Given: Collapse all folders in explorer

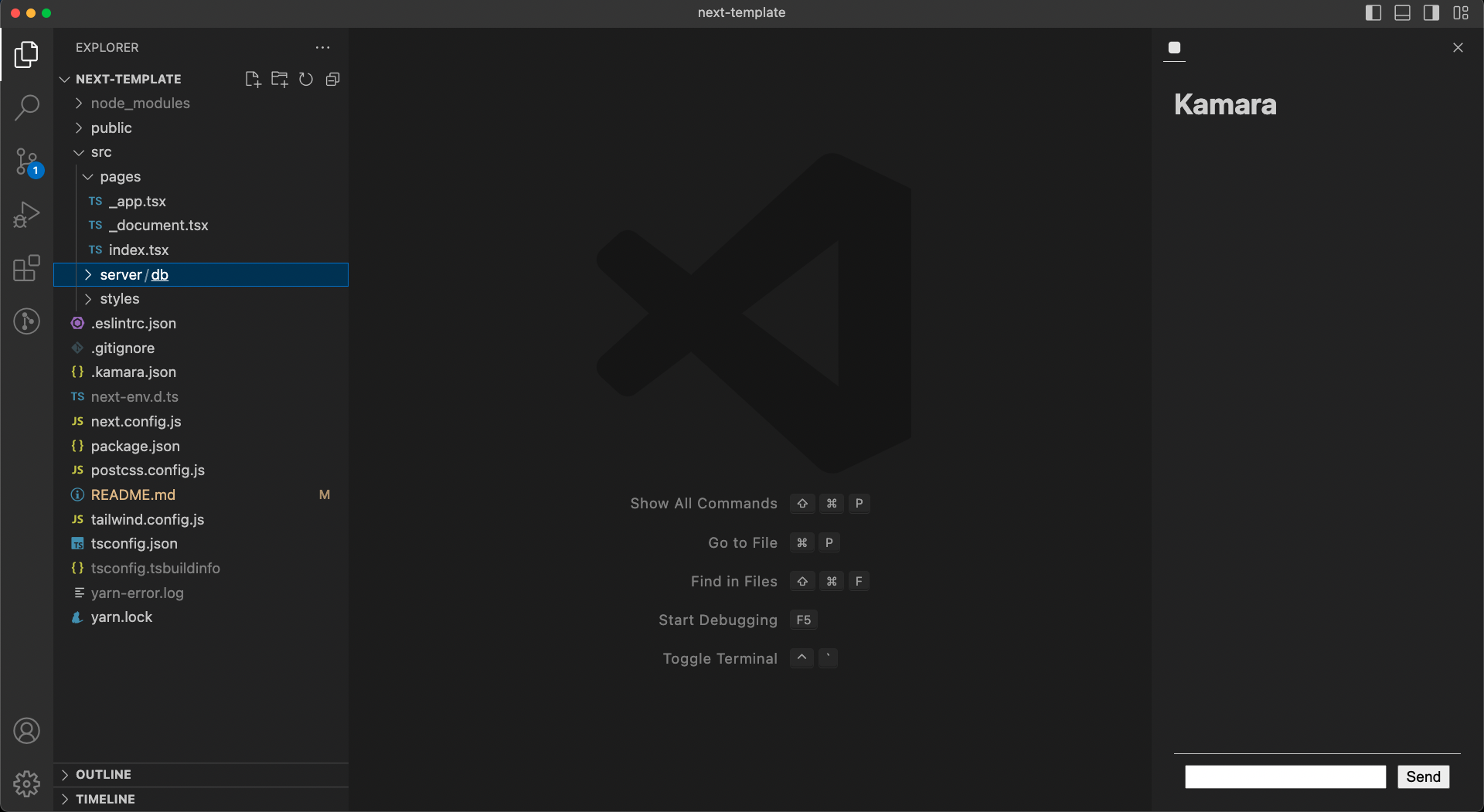Looking at the screenshot, I should coord(332,79).
